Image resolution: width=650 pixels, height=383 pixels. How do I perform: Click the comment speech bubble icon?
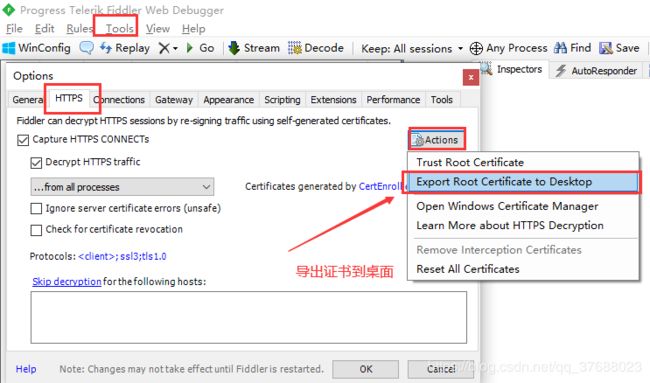86,48
